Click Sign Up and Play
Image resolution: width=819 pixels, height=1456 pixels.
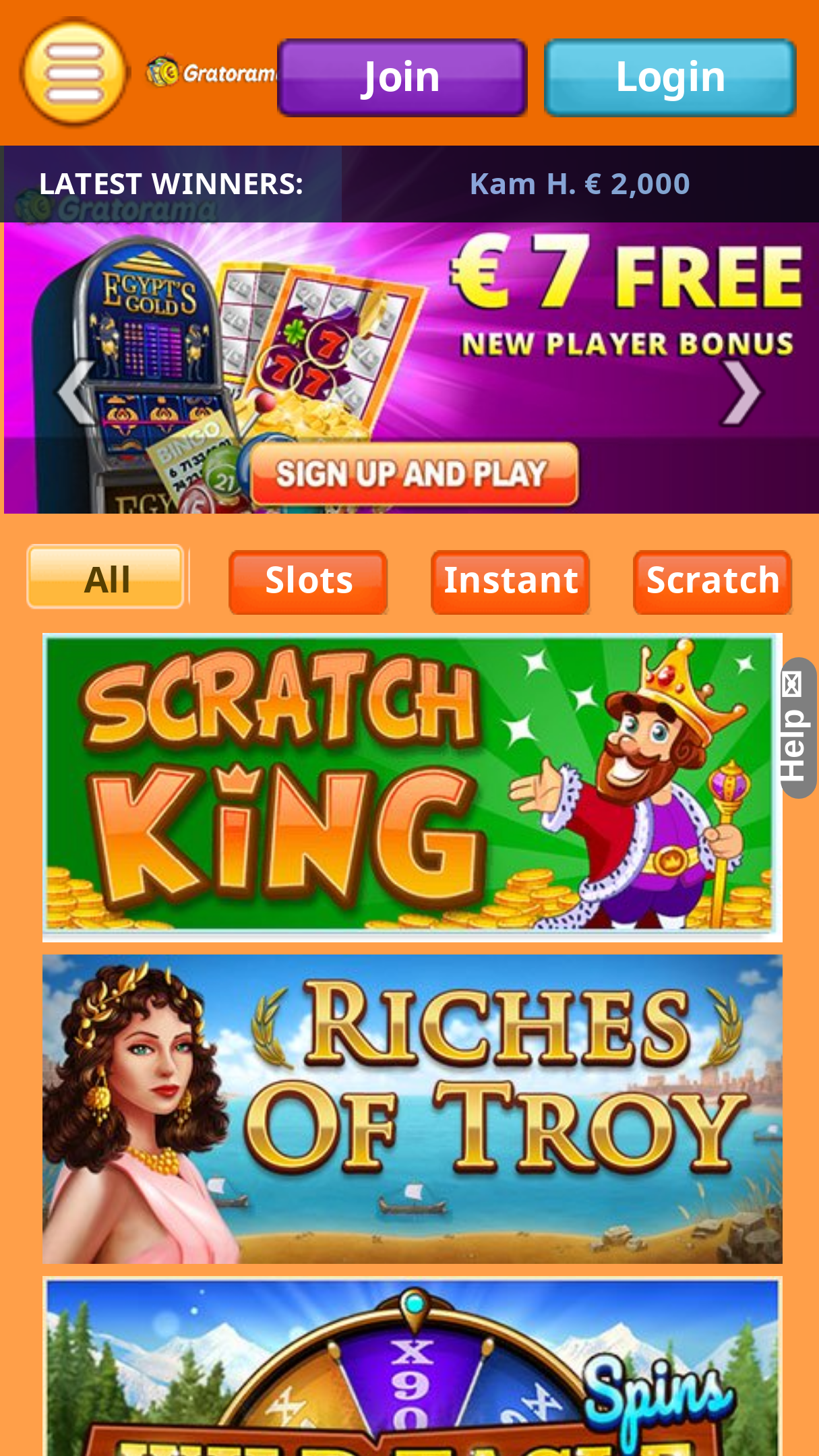[x=414, y=474]
